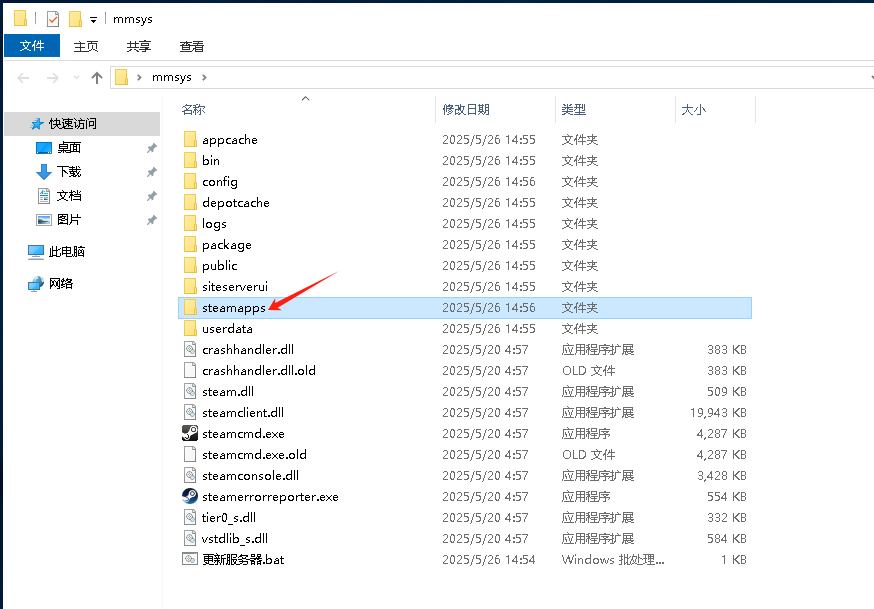The height and width of the screenshot is (609, 874).
Task: Select the steamerrorreporter.exe file name
Action: [x=270, y=496]
